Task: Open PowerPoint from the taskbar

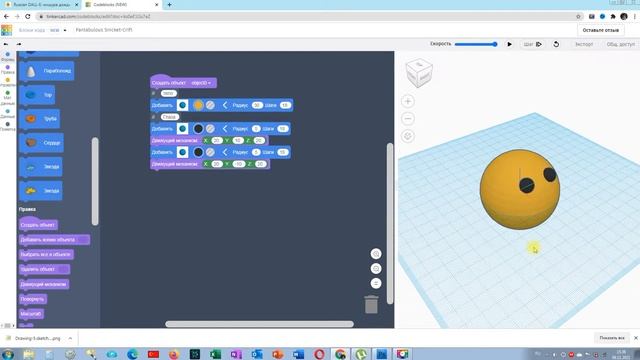Action: (278, 354)
